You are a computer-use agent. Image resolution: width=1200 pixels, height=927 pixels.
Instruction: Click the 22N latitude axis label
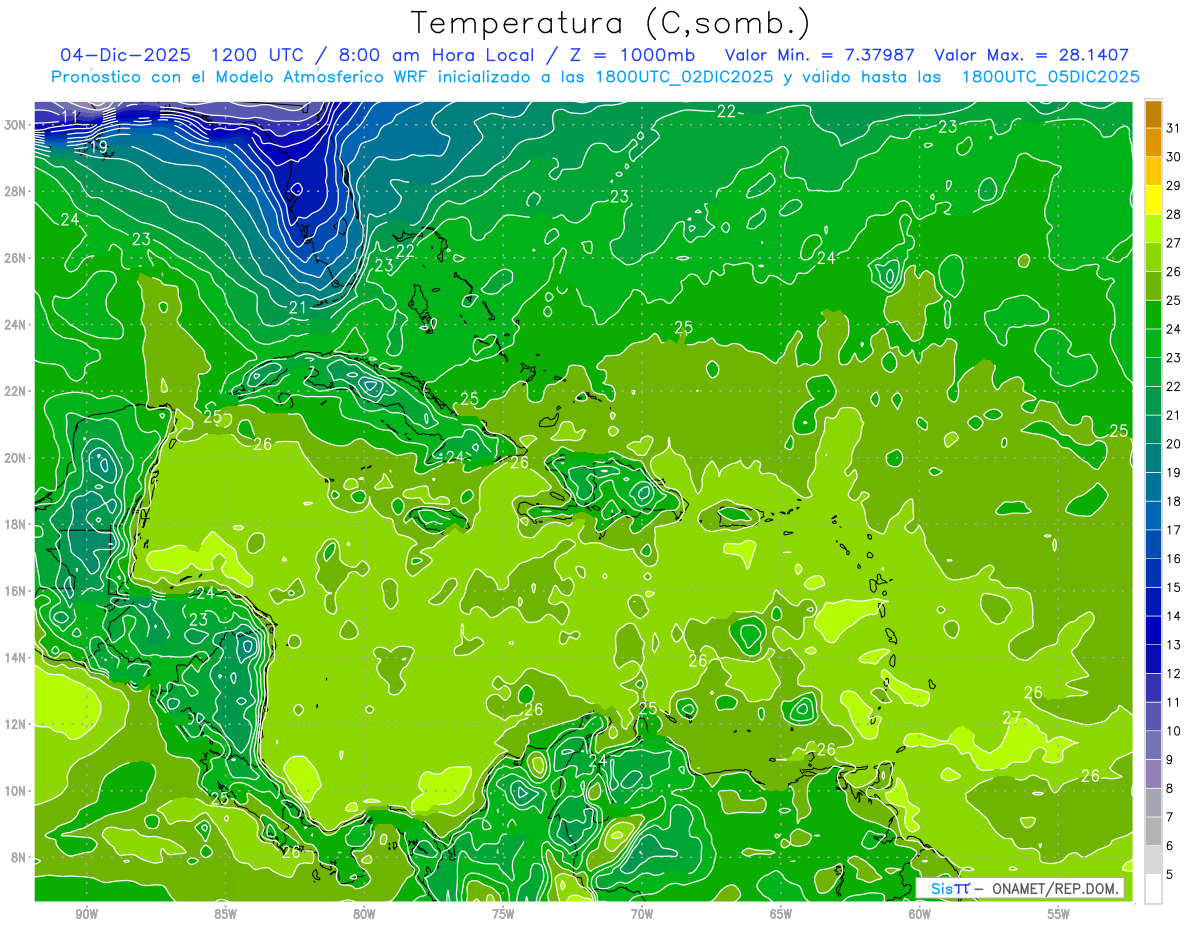(x=15, y=391)
